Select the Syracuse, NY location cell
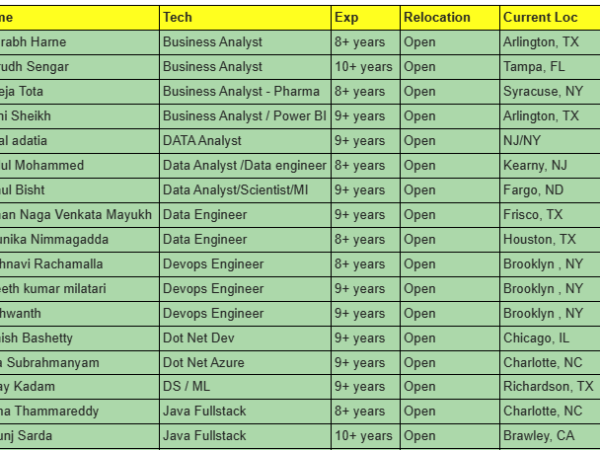This screenshot has width=600, height=450. (548, 91)
